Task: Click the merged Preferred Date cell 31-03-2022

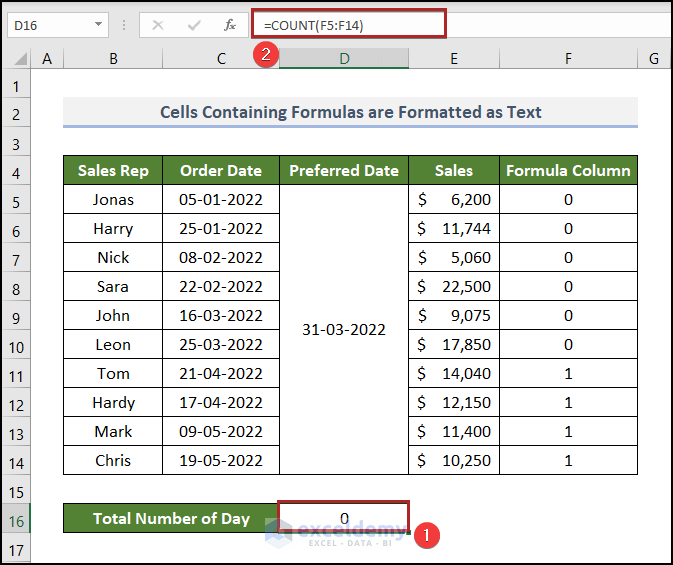Action: [343, 329]
